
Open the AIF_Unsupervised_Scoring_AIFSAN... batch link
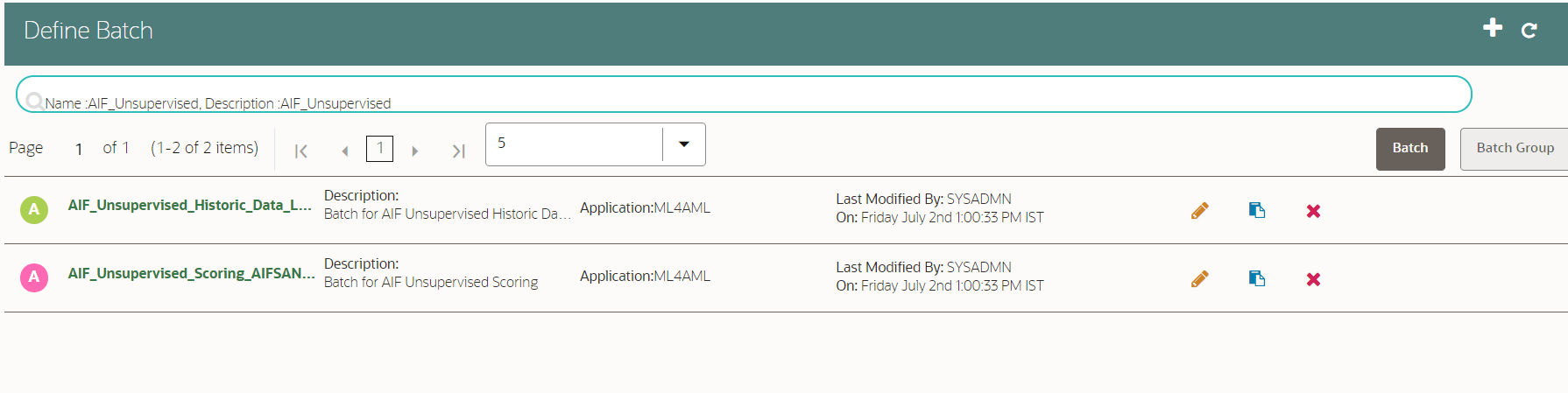click(x=191, y=273)
